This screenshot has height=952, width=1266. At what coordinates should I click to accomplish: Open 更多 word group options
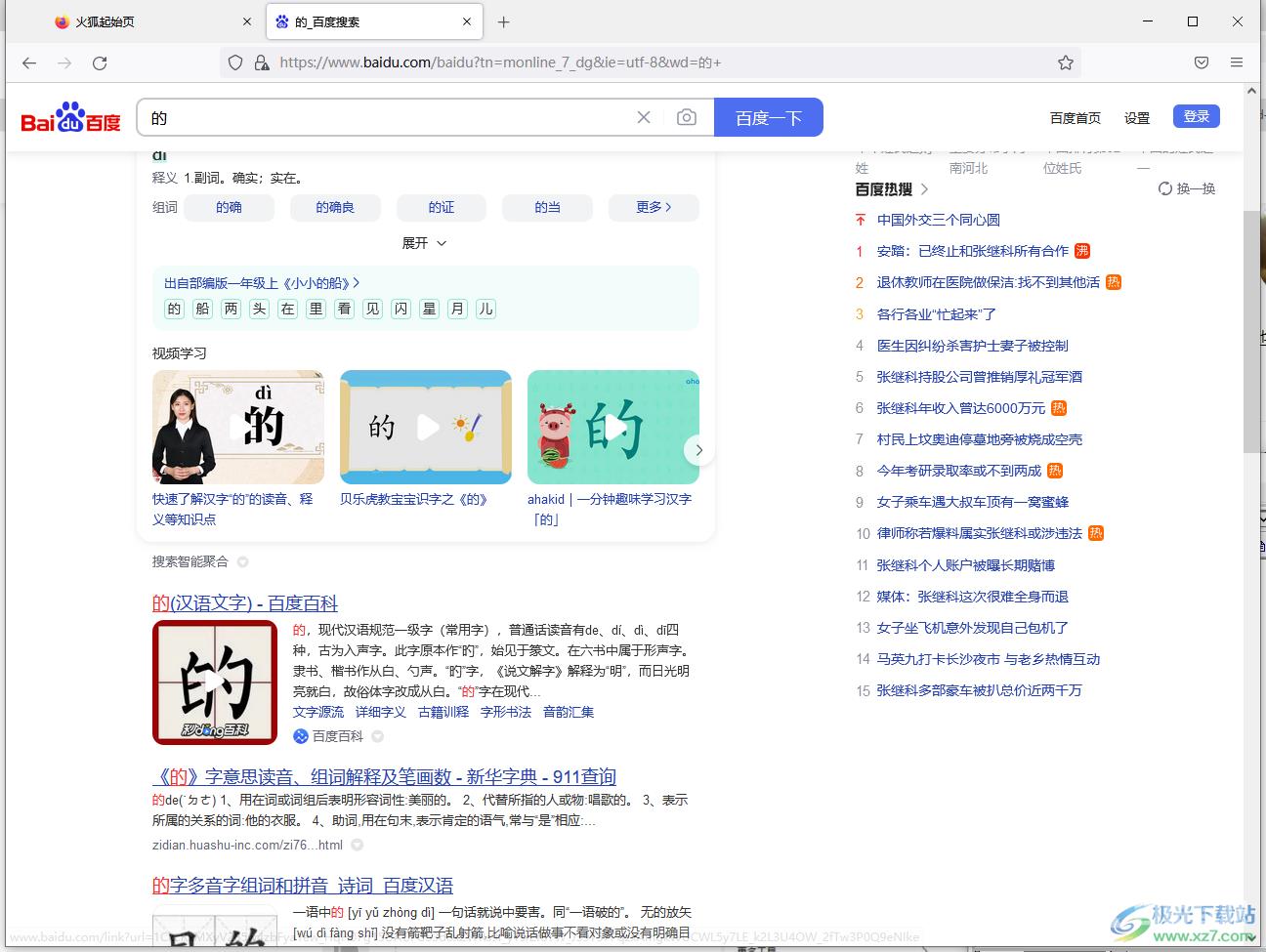click(x=654, y=207)
